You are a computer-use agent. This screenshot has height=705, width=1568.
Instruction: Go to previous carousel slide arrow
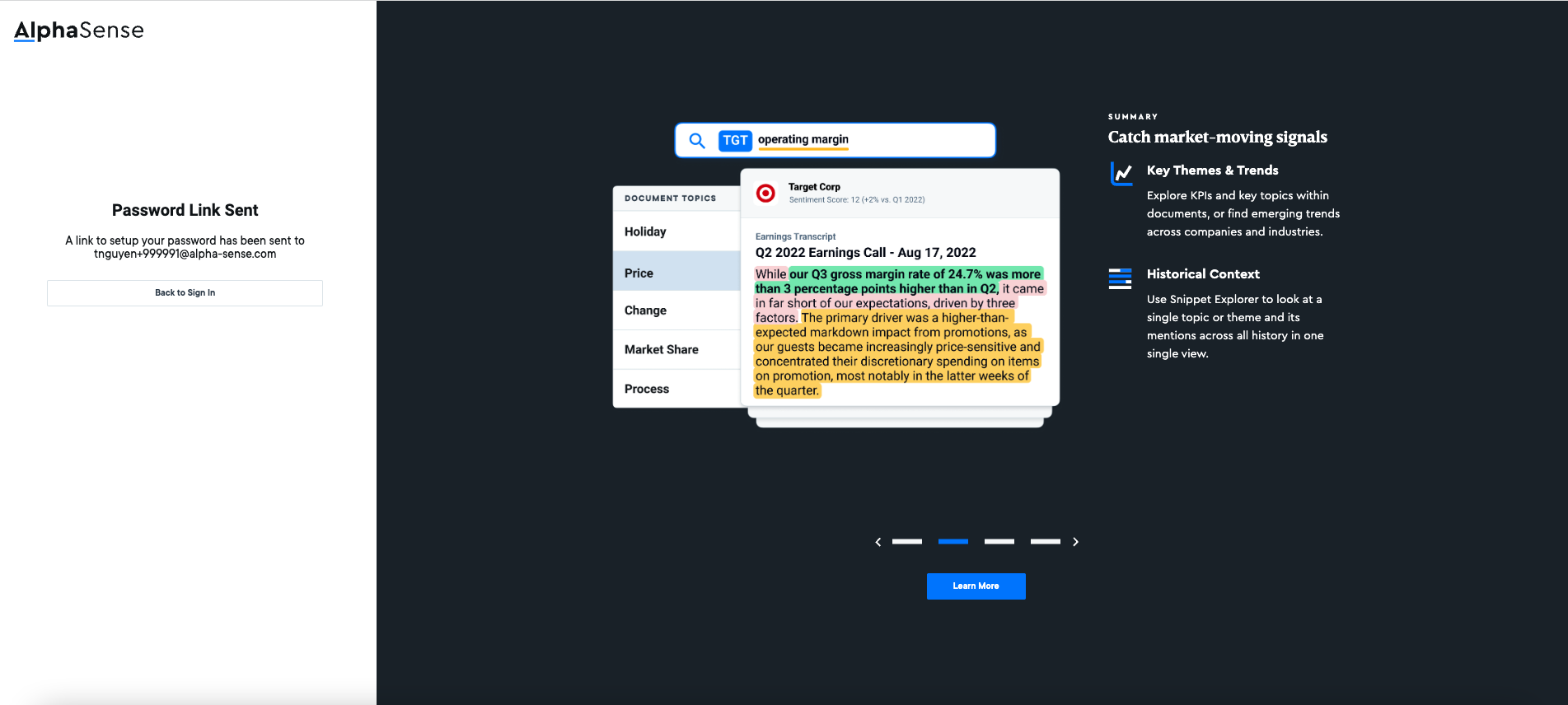pyautogui.click(x=878, y=542)
